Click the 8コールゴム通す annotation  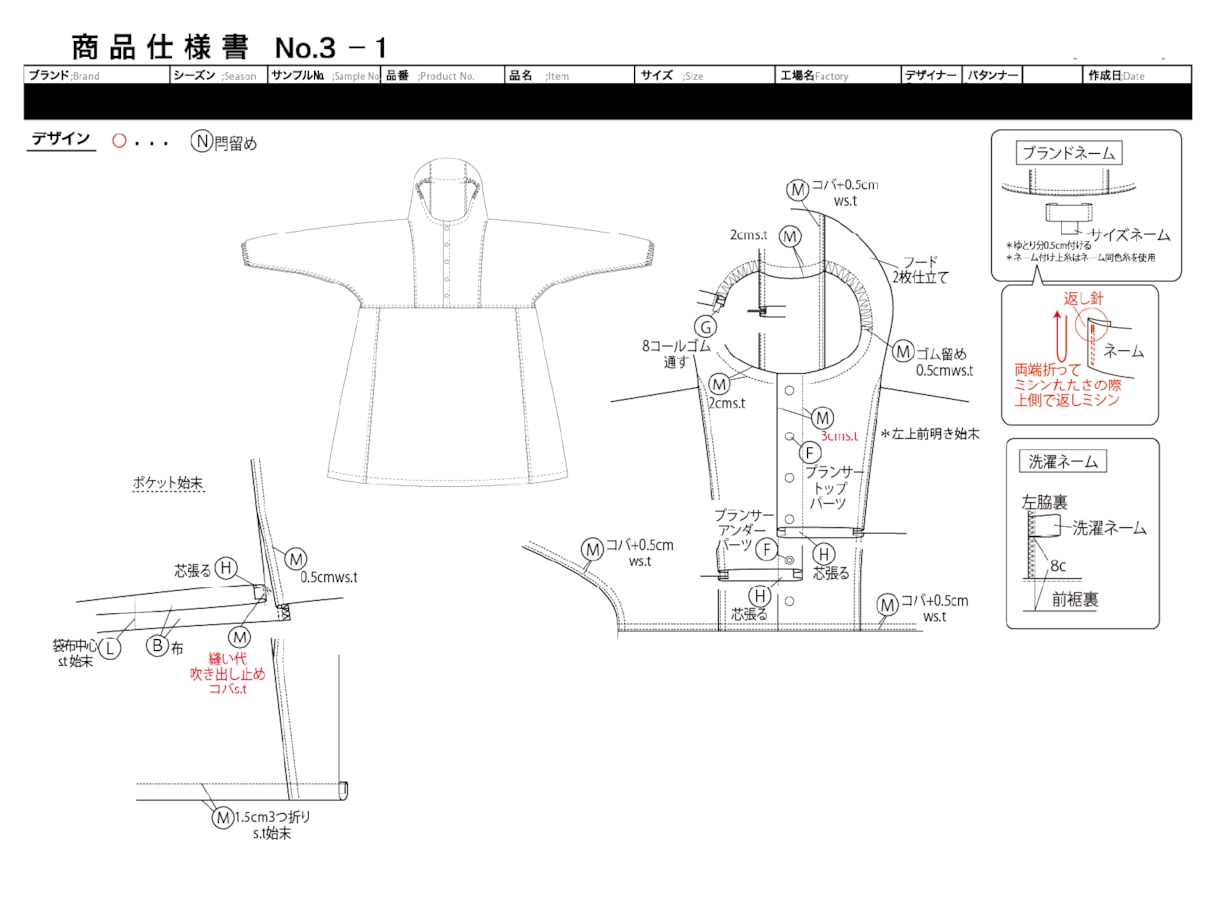tap(675, 355)
